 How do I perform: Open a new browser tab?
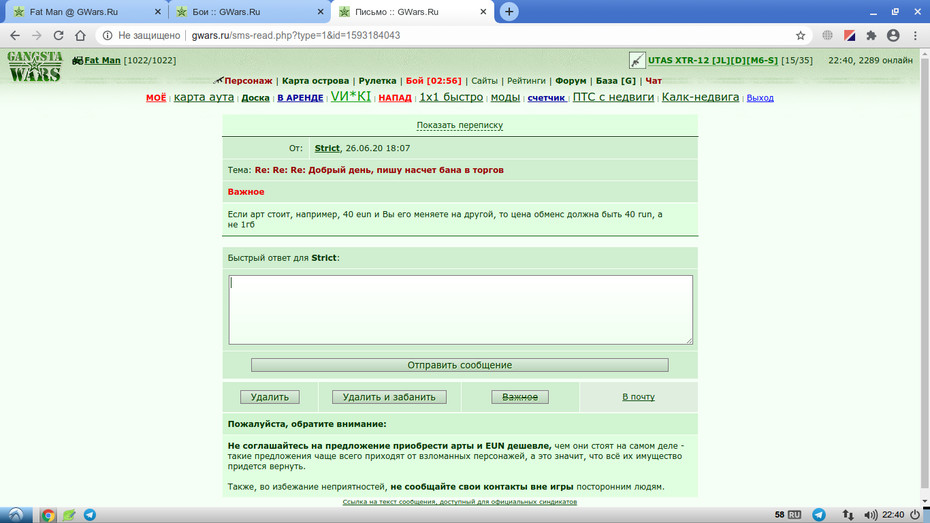509,12
